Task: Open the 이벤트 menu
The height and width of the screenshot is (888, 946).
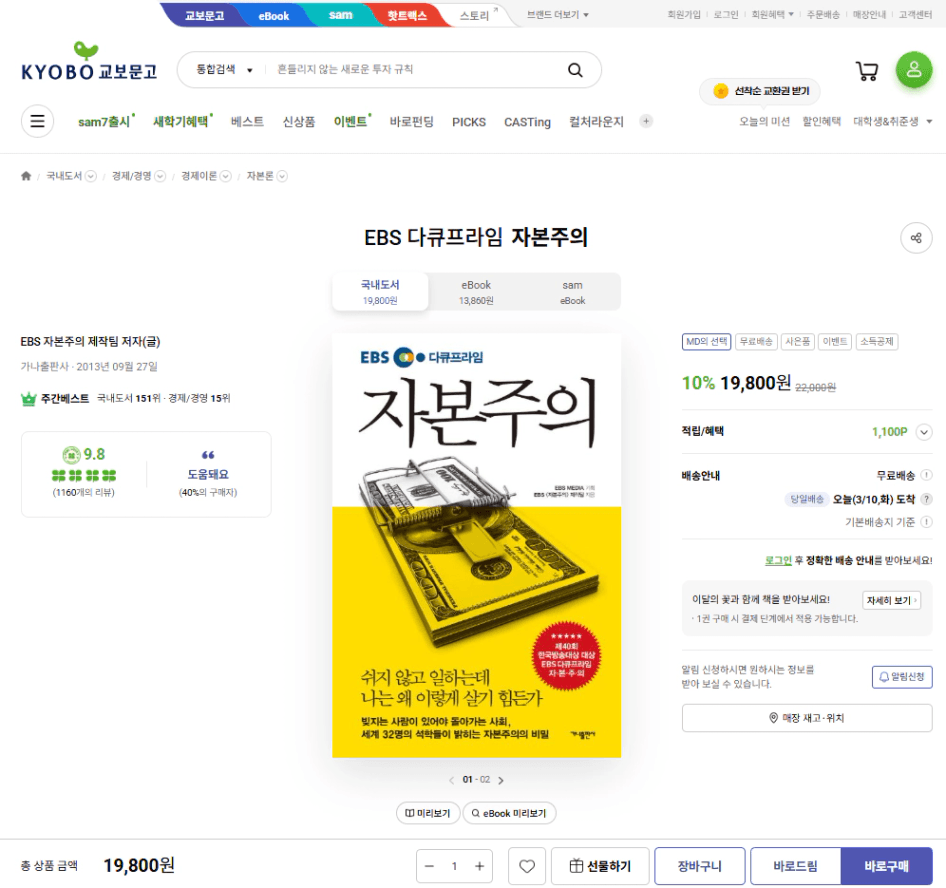Action: point(351,122)
